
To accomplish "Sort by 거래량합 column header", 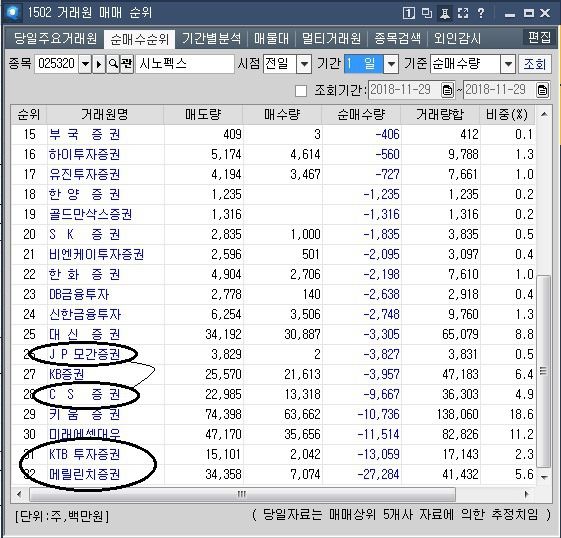I will point(440,115).
